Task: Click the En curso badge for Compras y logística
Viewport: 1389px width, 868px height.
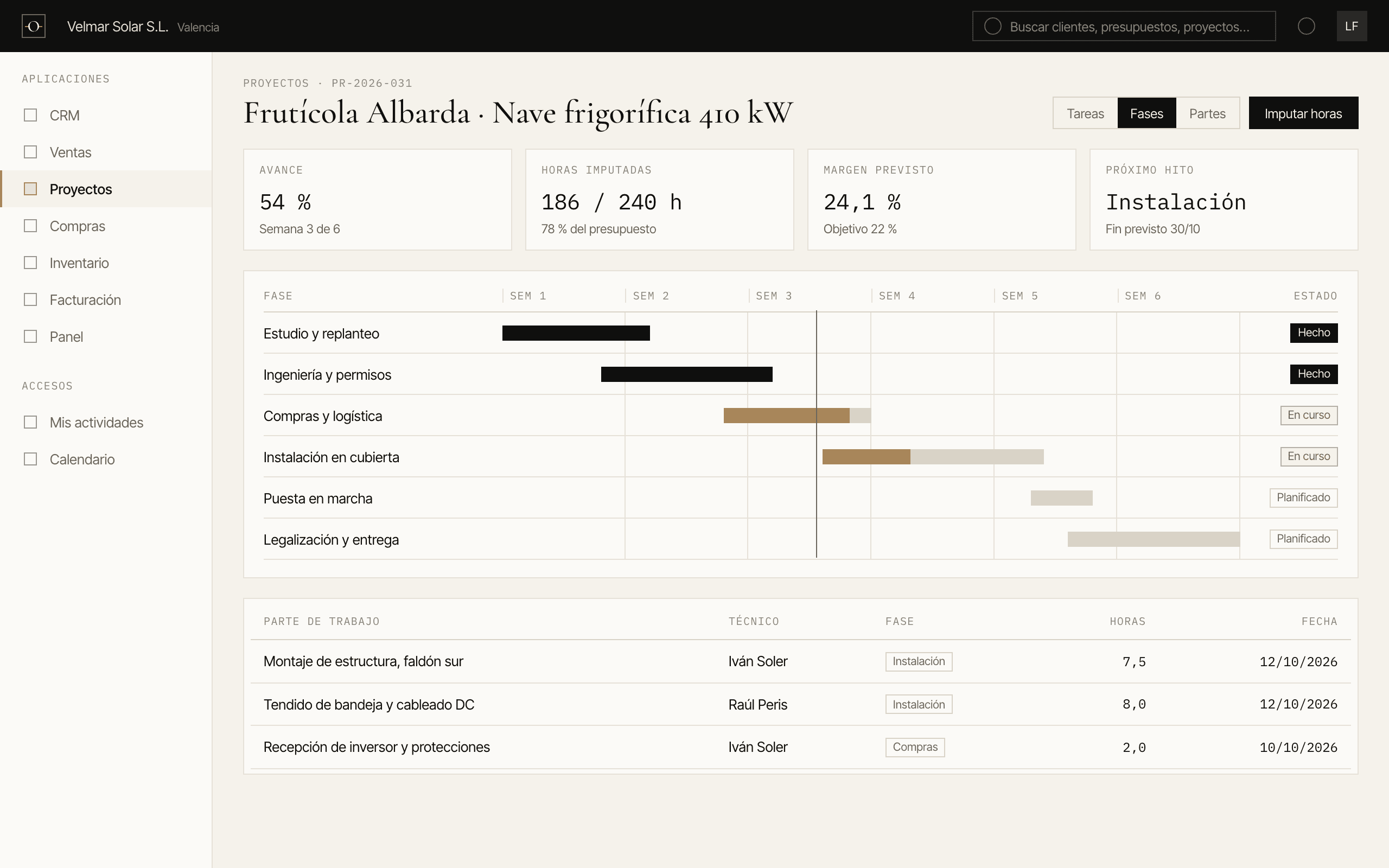Action: [1309, 416]
